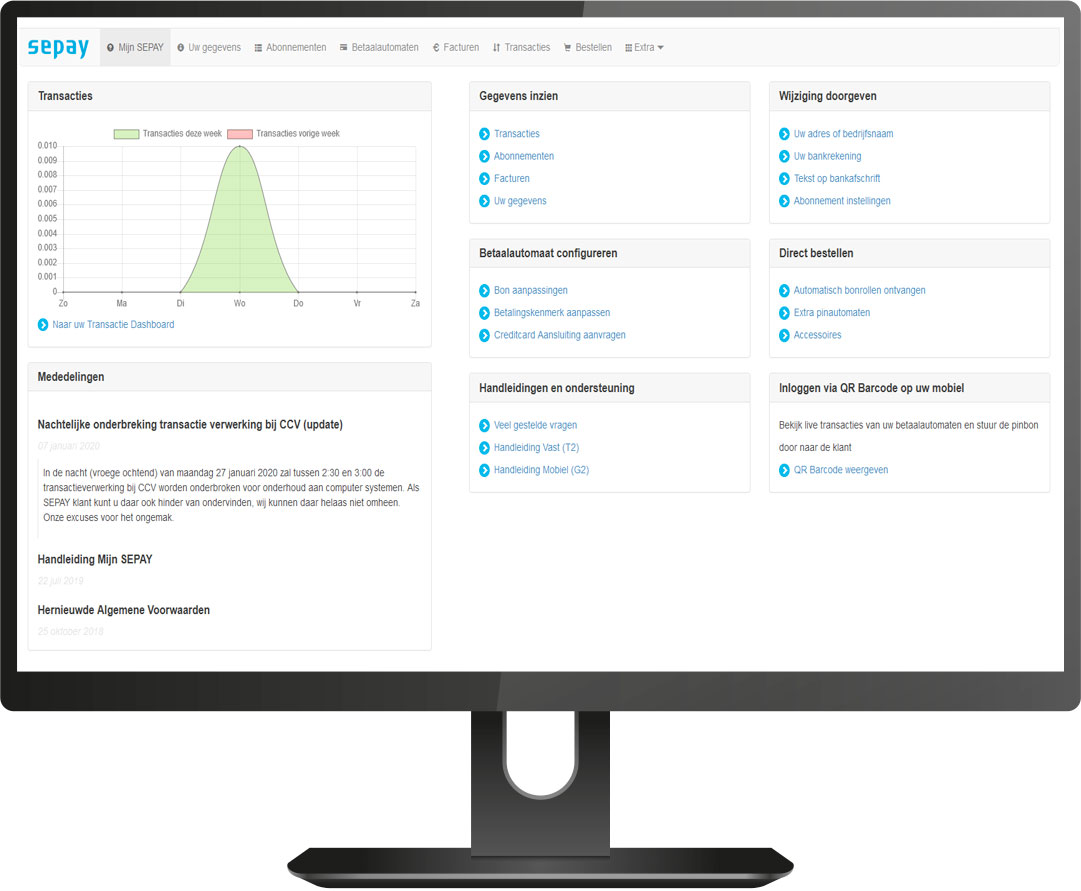The height and width of the screenshot is (891, 1081).
Task: Open the Uw bankrekening link
Action: pyautogui.click(x=827, y=157)
